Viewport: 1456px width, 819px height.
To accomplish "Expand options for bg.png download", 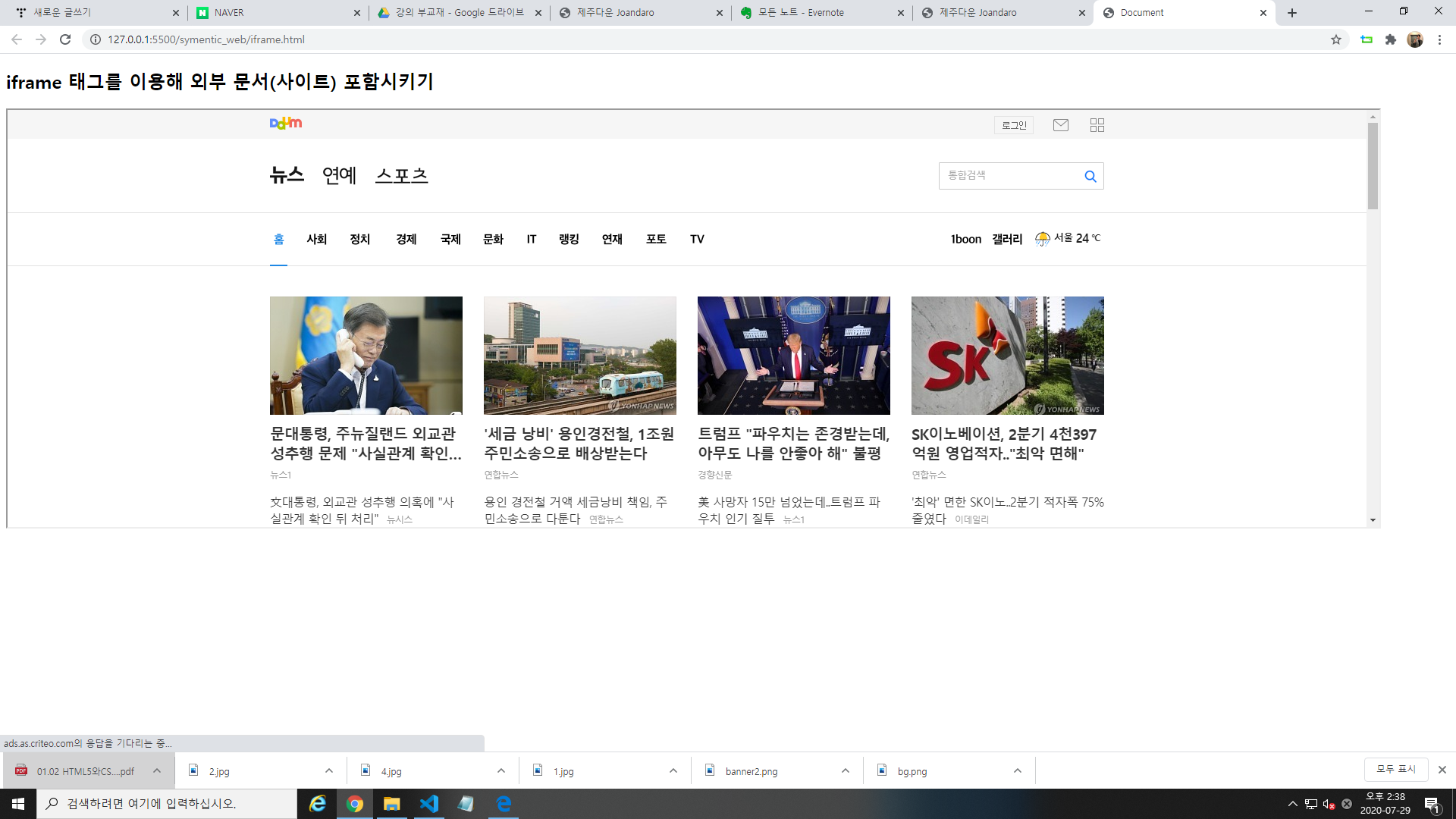I will point(1017,771).
